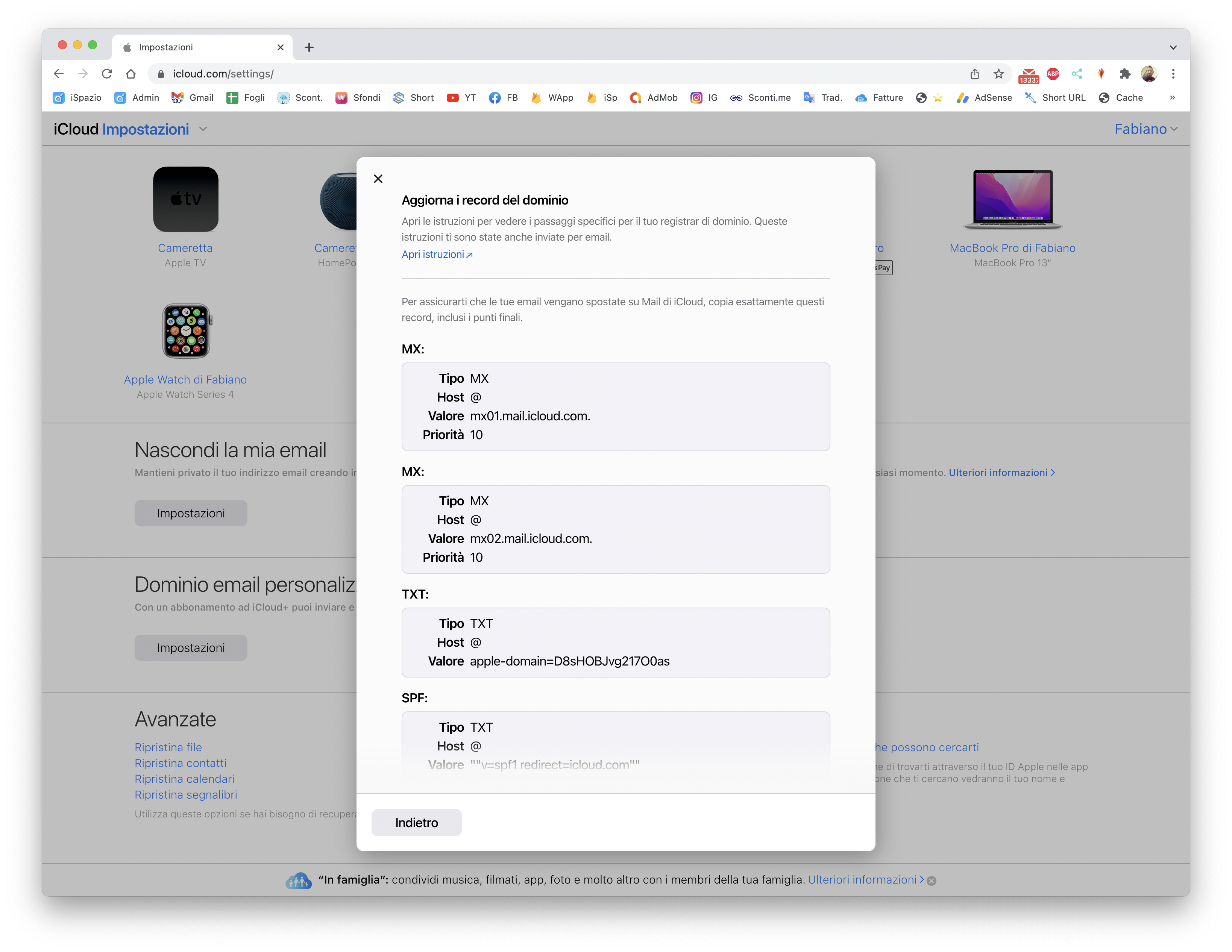The height and width of the screenshot is (952, 1232).
Task: Click the Gmail checker extension icon
Action: (x=1028, y=75)
